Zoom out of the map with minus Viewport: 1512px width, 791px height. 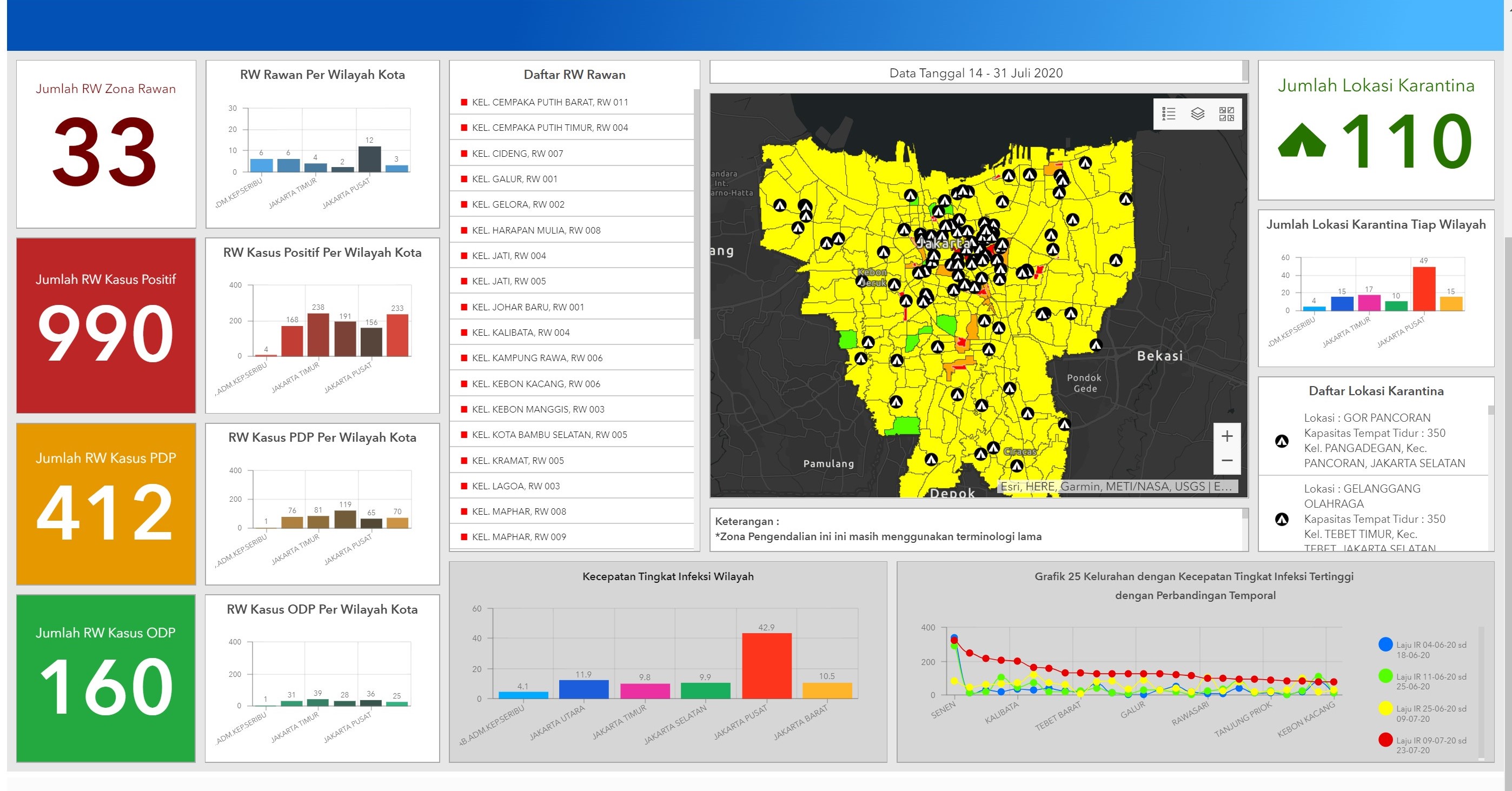tap(1226, 461)
